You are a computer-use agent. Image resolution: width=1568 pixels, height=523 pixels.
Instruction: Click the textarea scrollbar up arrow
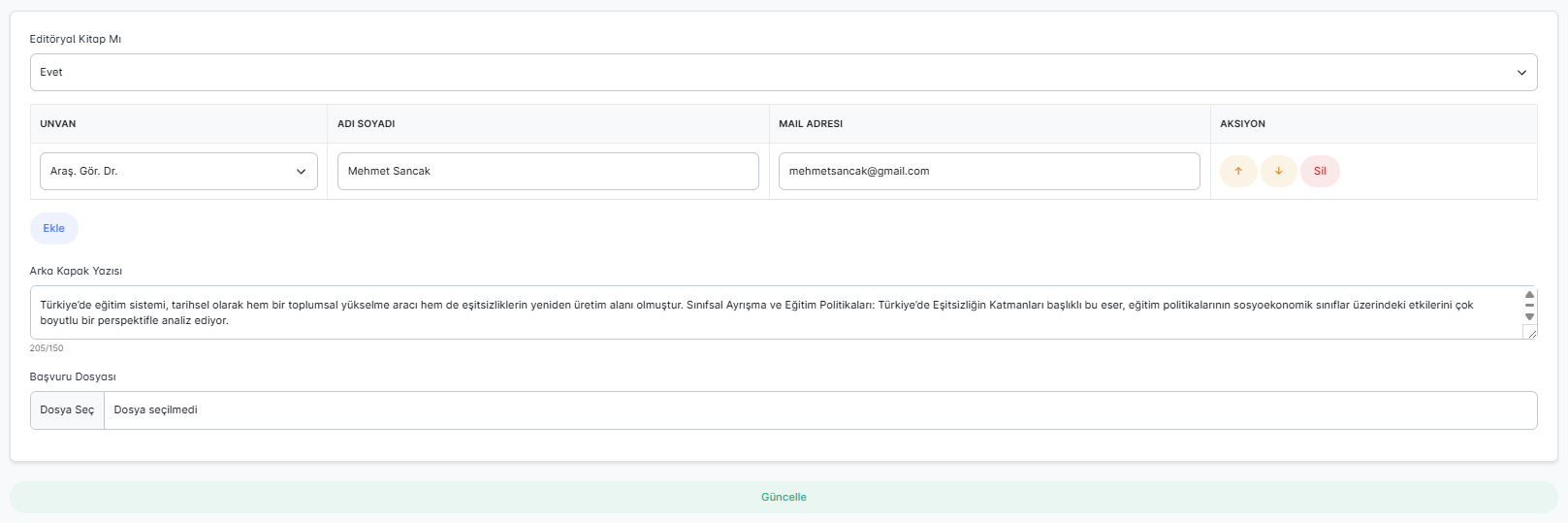1529,295
